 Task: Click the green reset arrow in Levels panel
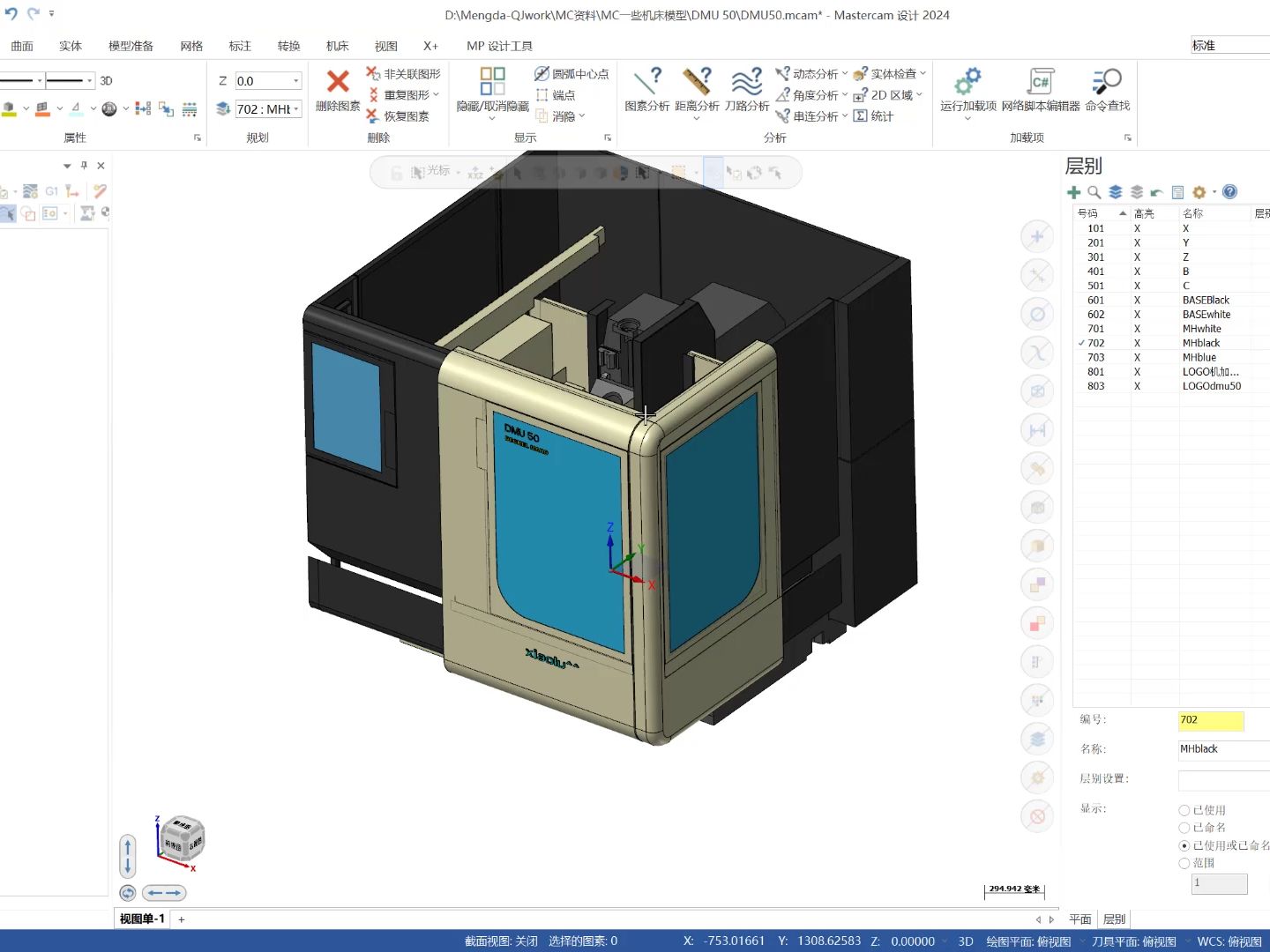pyautogui.click(x=1156, y=192)
